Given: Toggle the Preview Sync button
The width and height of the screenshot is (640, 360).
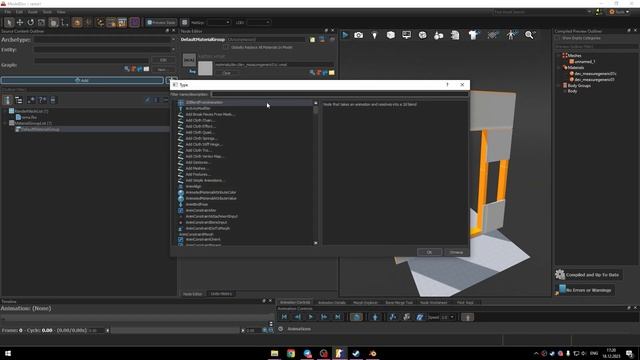Looking at the screenshot, I should pyautogui.click(x=161, y=22).
